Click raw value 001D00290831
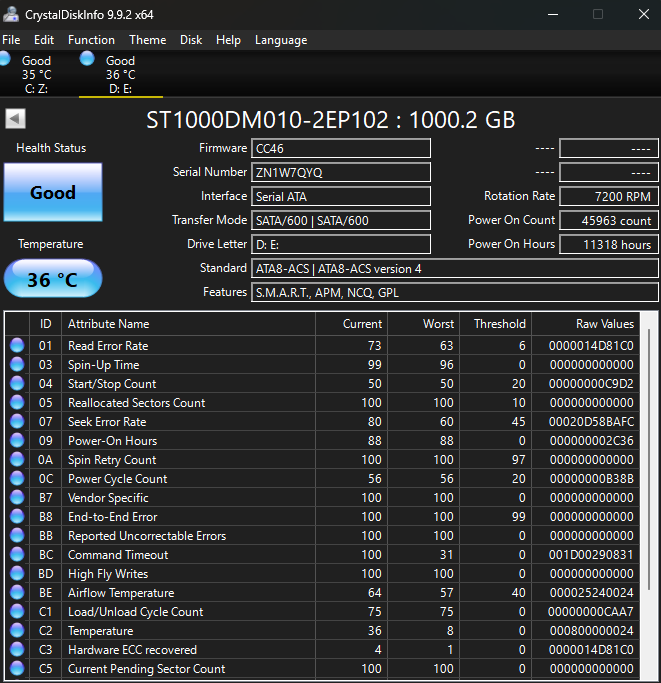 [x=591, y=555]
